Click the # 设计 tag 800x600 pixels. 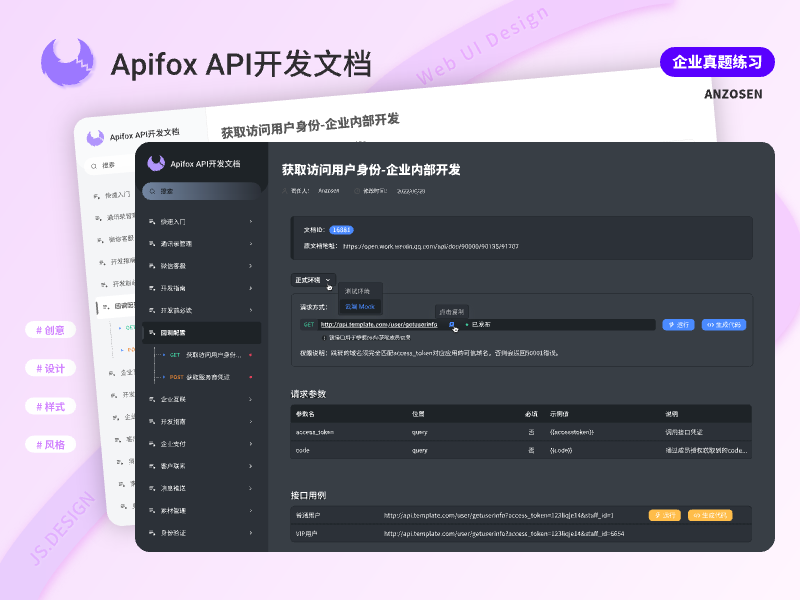pos(51,368)
